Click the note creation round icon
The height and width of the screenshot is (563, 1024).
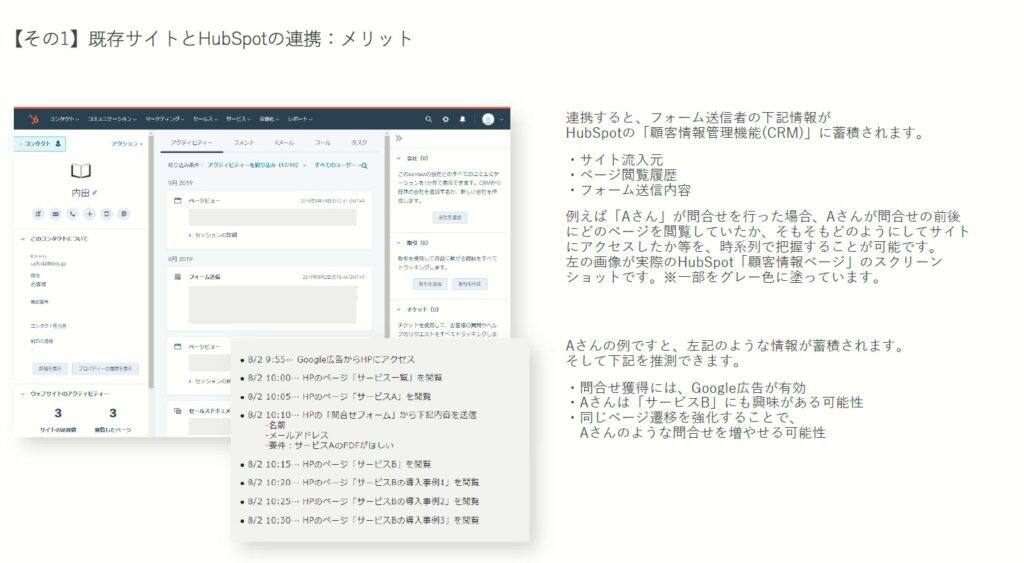pyautogui.click(x=39, y=214)
